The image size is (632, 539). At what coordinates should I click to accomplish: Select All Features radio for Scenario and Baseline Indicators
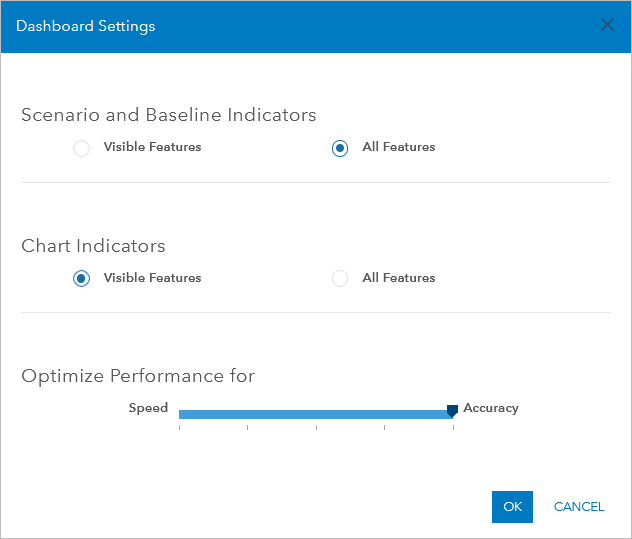340,148
